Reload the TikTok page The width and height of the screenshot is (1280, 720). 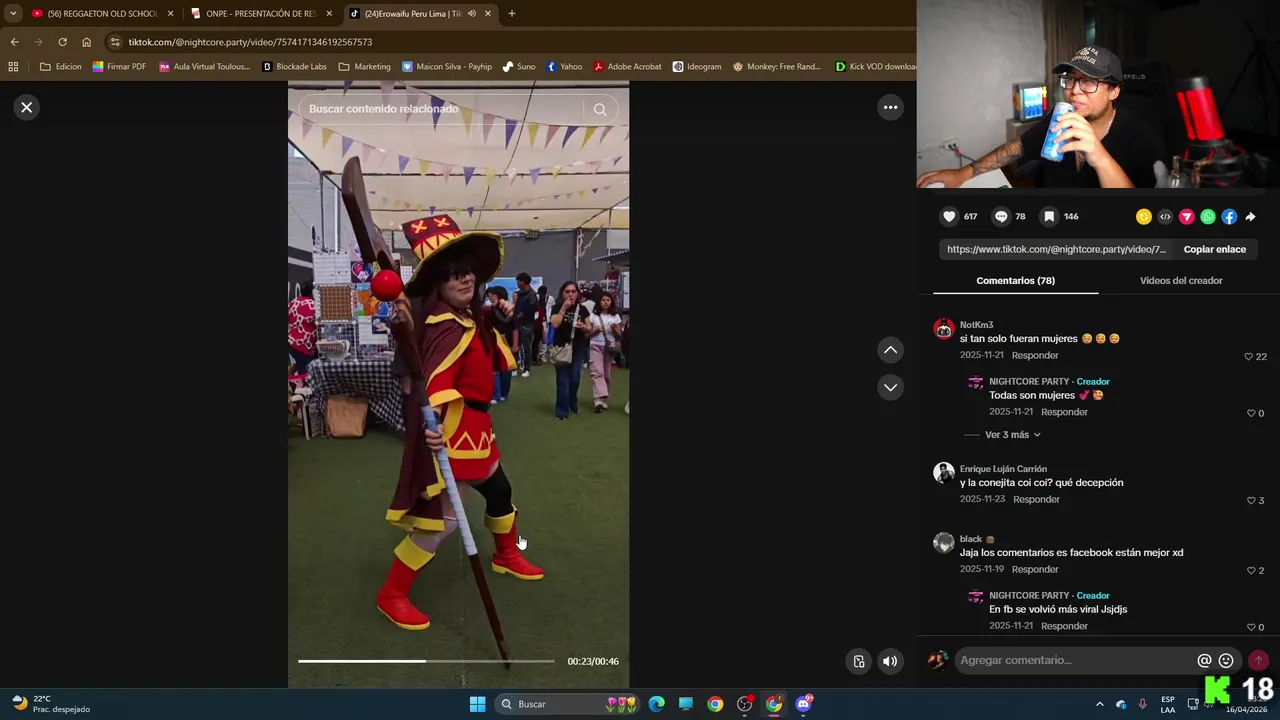(62, 42)
